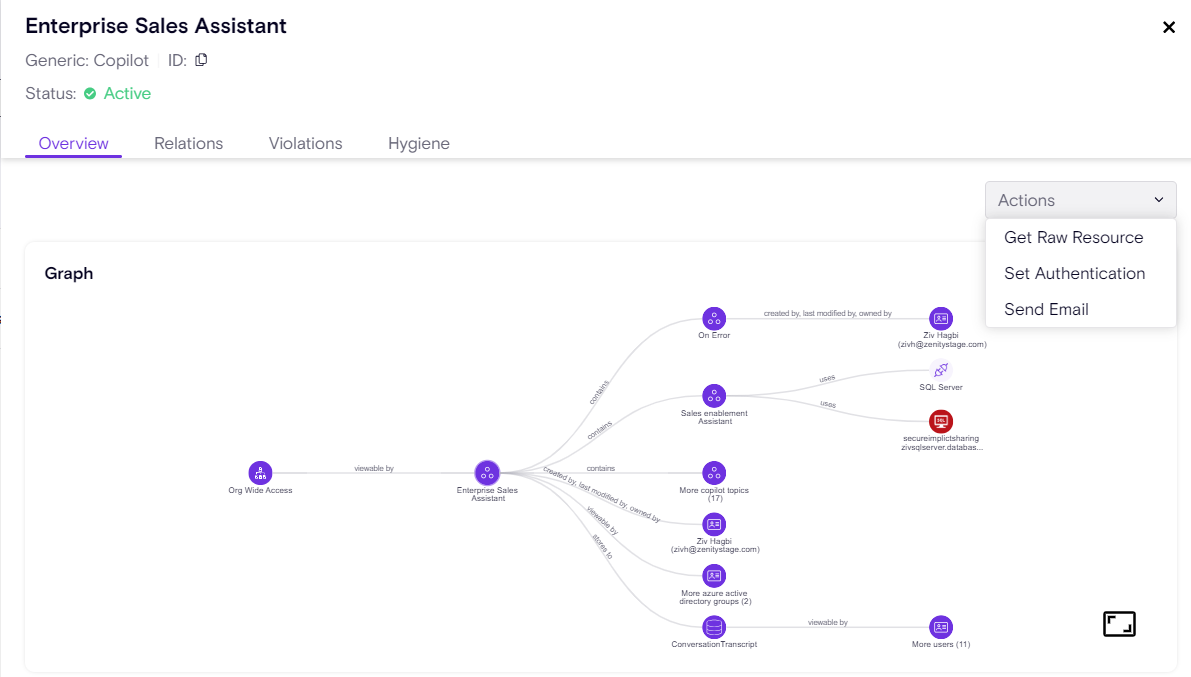This screenshot has width=1191, height=677.
Task: Open the Violations tab
Action: (305, 143)
